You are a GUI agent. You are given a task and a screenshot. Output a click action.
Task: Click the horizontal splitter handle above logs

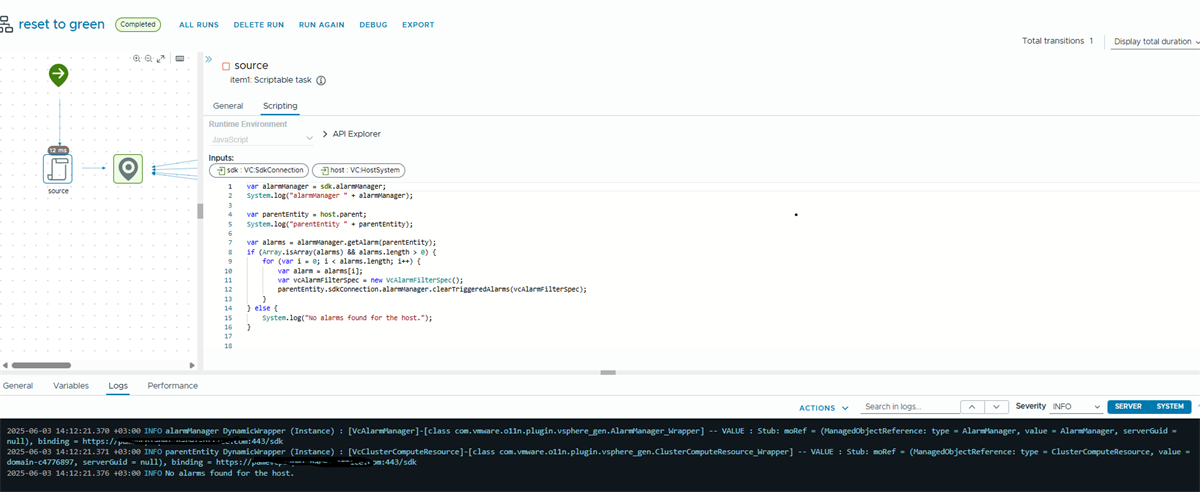coord(607,372)
